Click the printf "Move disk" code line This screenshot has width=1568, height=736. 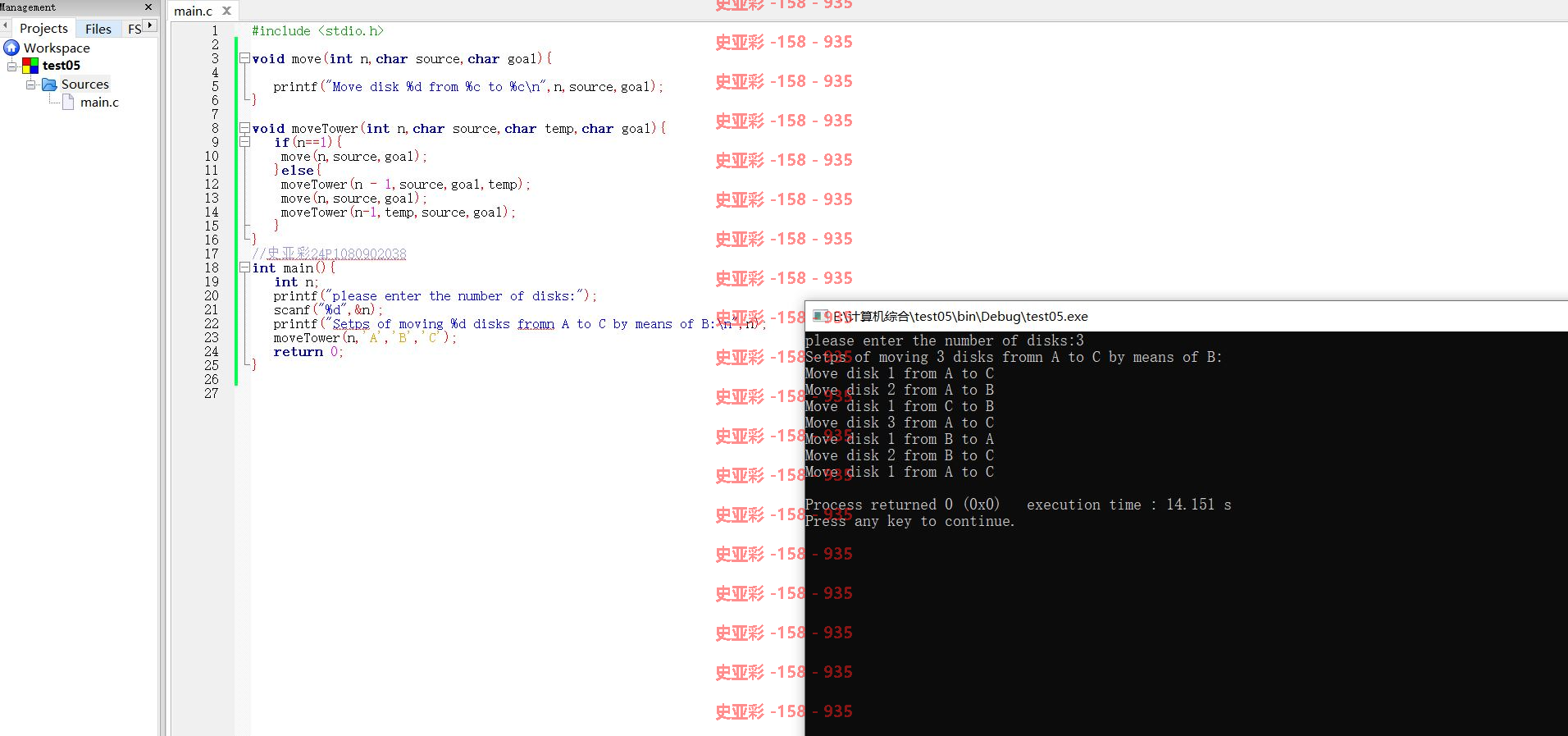point(468,87)
